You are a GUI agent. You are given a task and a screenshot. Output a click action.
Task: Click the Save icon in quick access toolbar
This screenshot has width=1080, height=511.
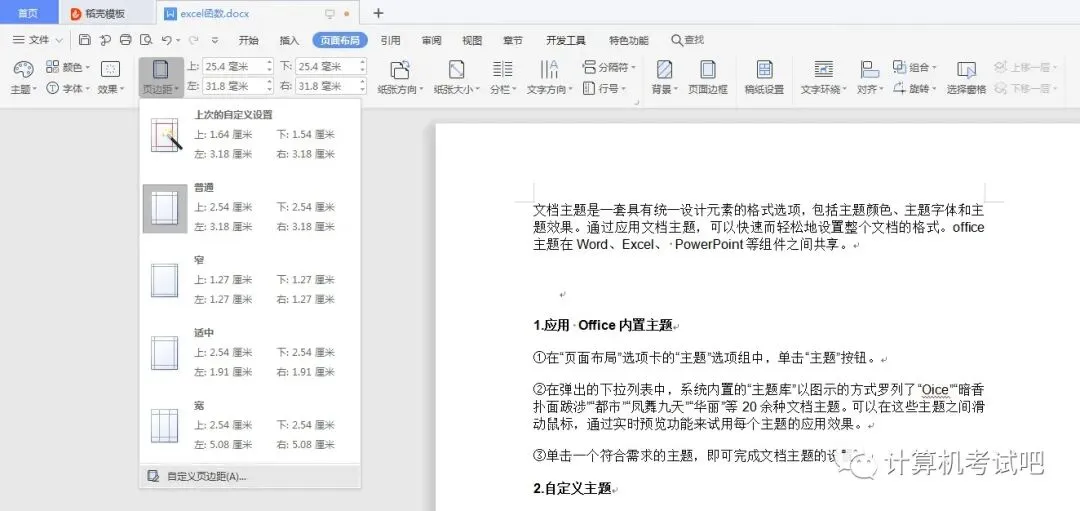pos(85,40)
